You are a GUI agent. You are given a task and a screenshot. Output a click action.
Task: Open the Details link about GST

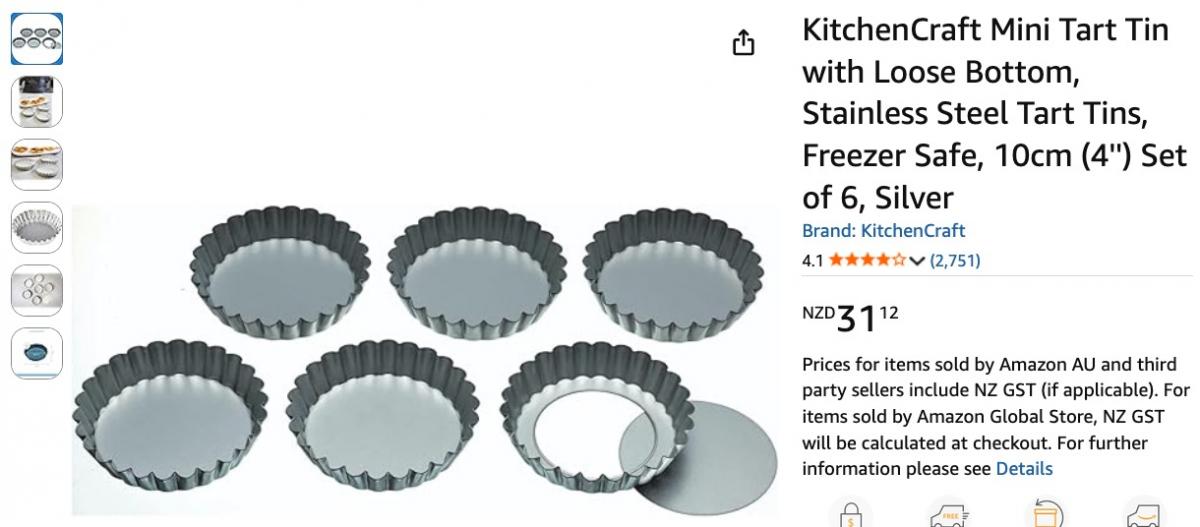coord(1024,468)
